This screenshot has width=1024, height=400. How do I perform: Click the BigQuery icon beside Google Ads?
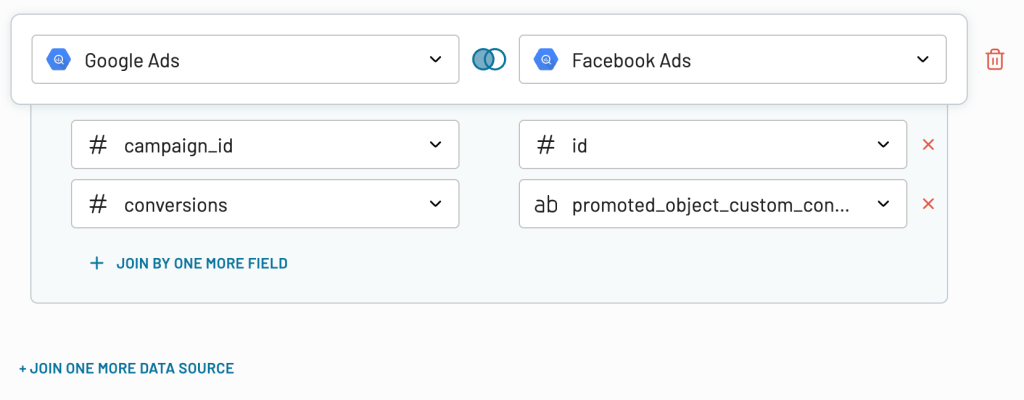[x=59, y=59]
